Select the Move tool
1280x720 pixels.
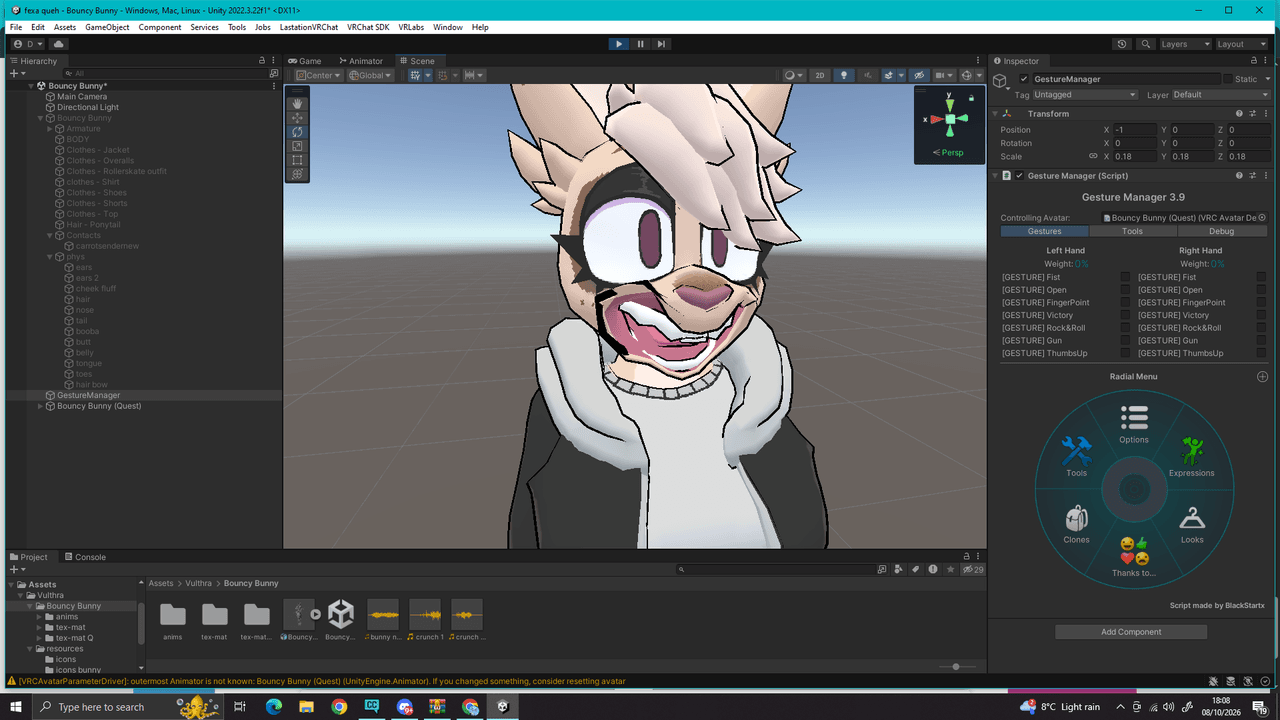297,118
